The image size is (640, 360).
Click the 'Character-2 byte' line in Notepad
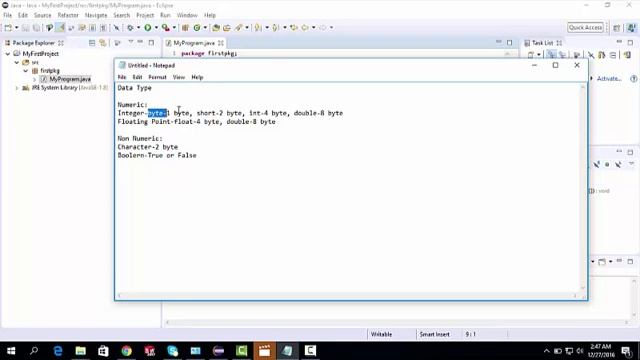pyautogui.click(x=148, y=147)
